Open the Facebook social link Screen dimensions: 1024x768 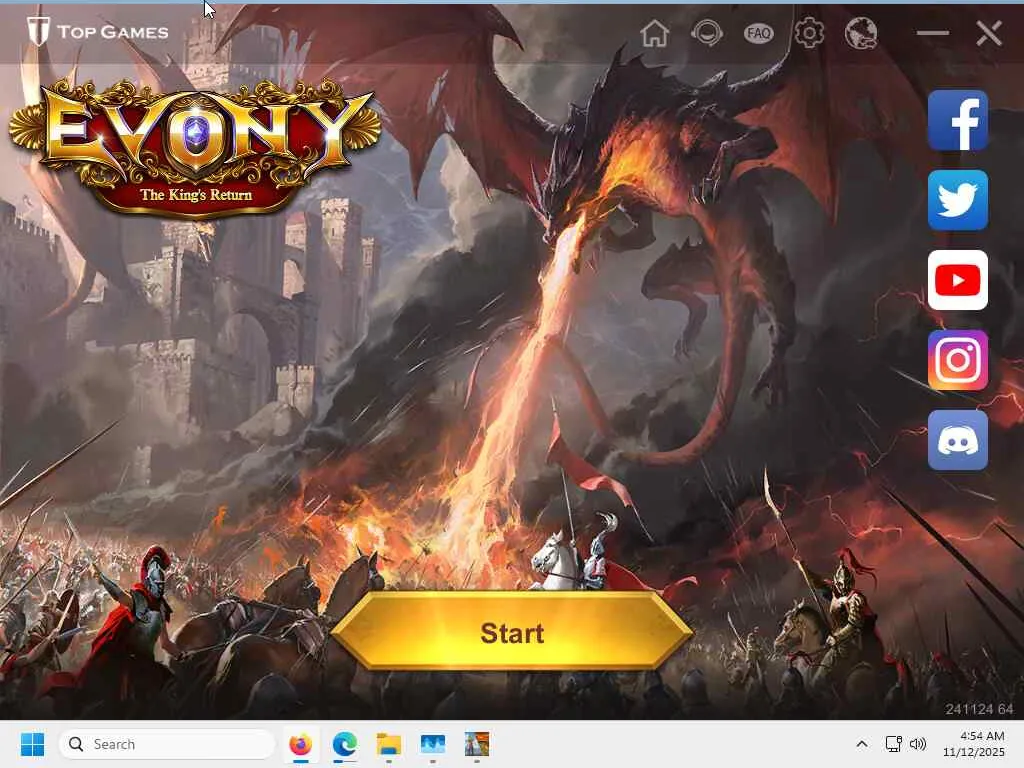(x=957, y=121)
